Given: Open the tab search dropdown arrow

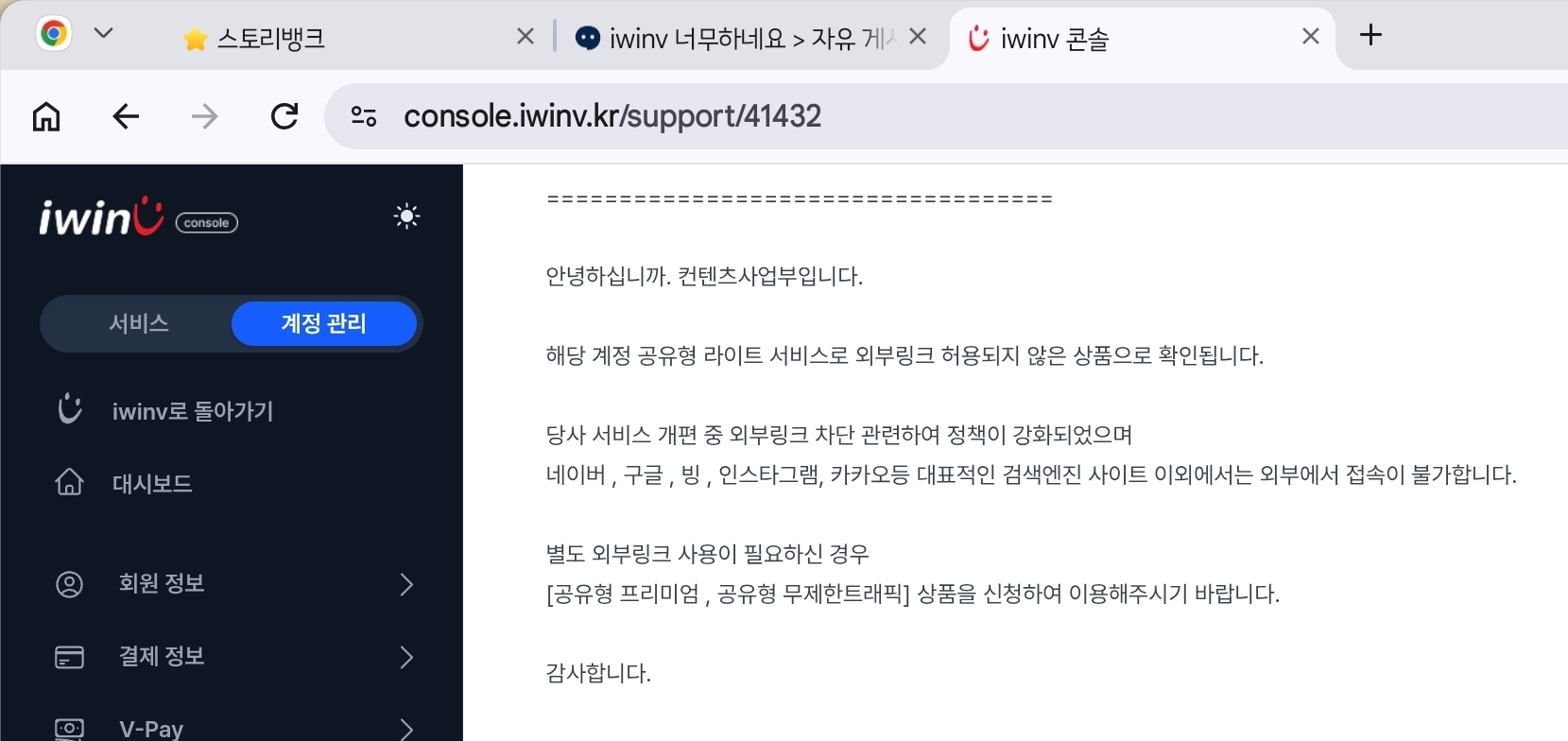Looking at the screenshot, I should point(104,33).
